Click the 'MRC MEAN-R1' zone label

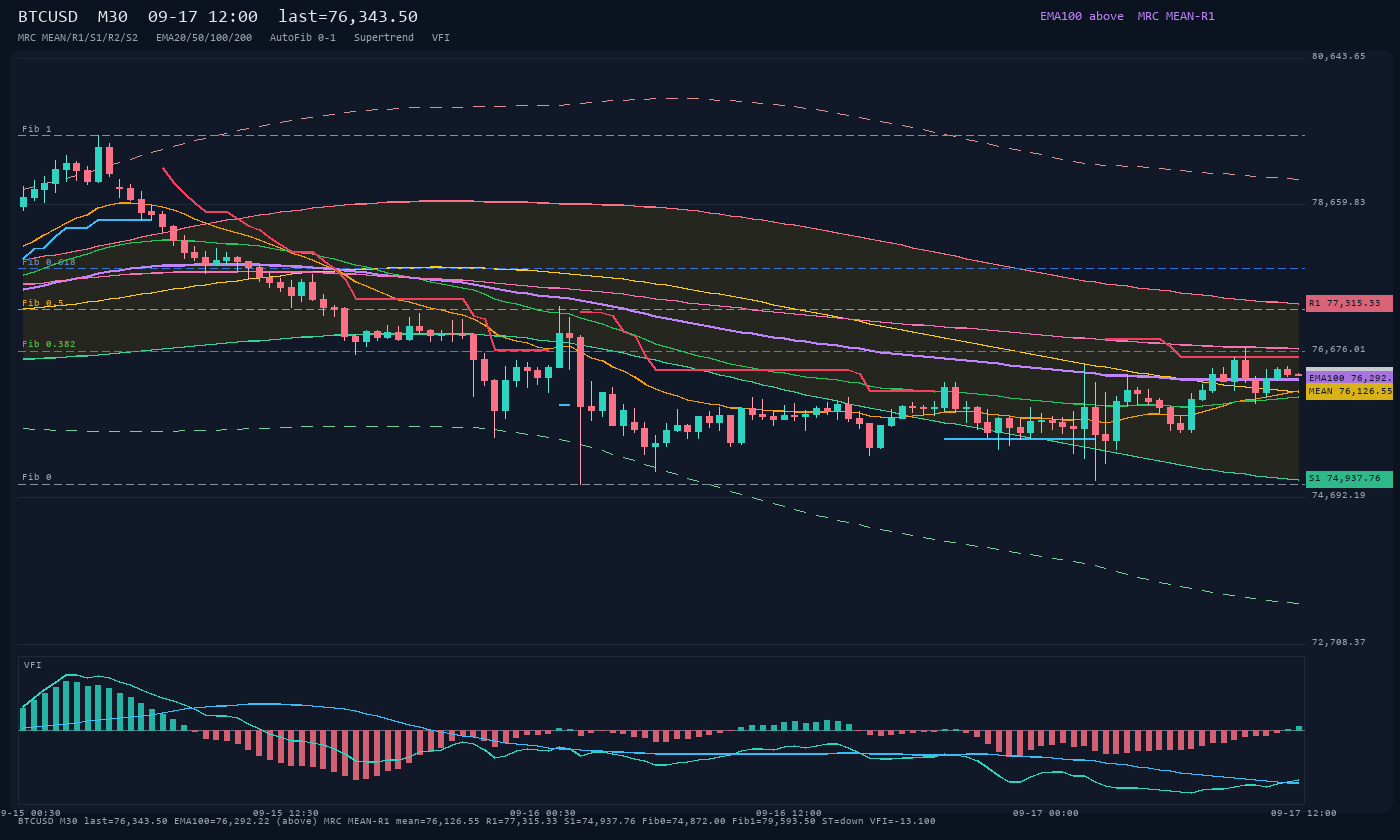point(1176,16)
